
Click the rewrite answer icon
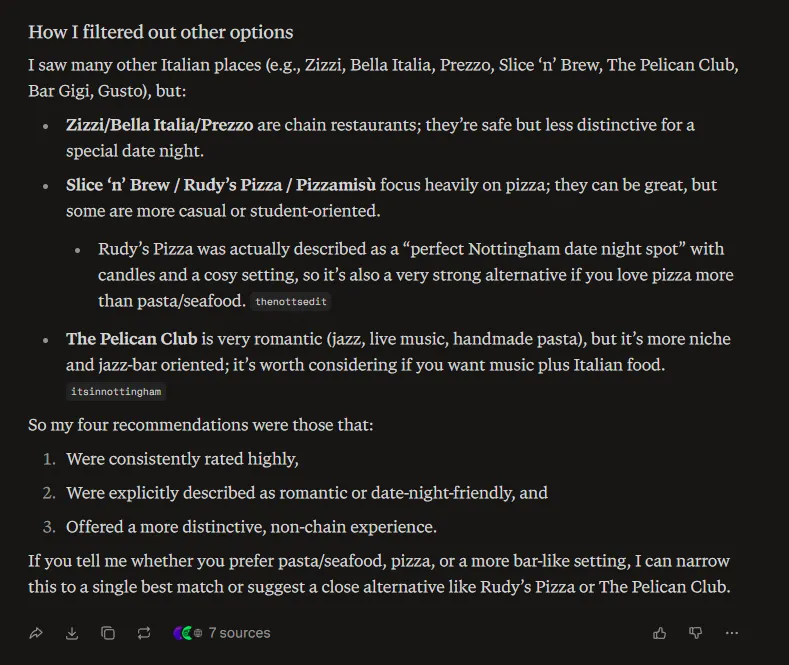[x=144, y=633]
